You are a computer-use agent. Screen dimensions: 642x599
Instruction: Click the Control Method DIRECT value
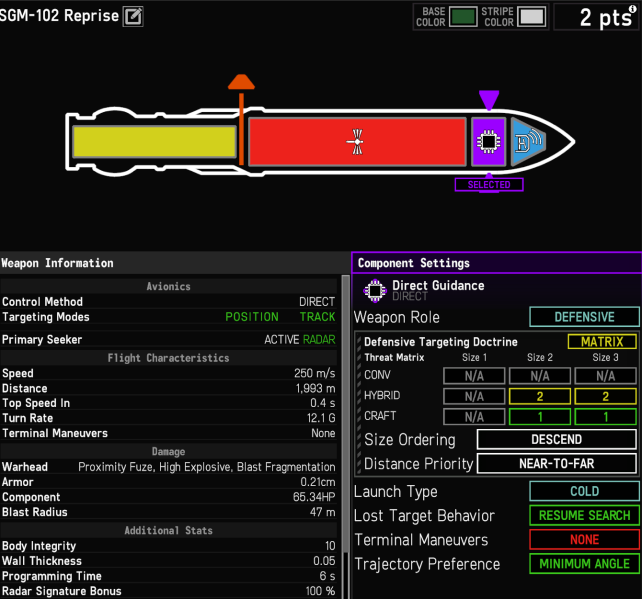tap(317, 302)
